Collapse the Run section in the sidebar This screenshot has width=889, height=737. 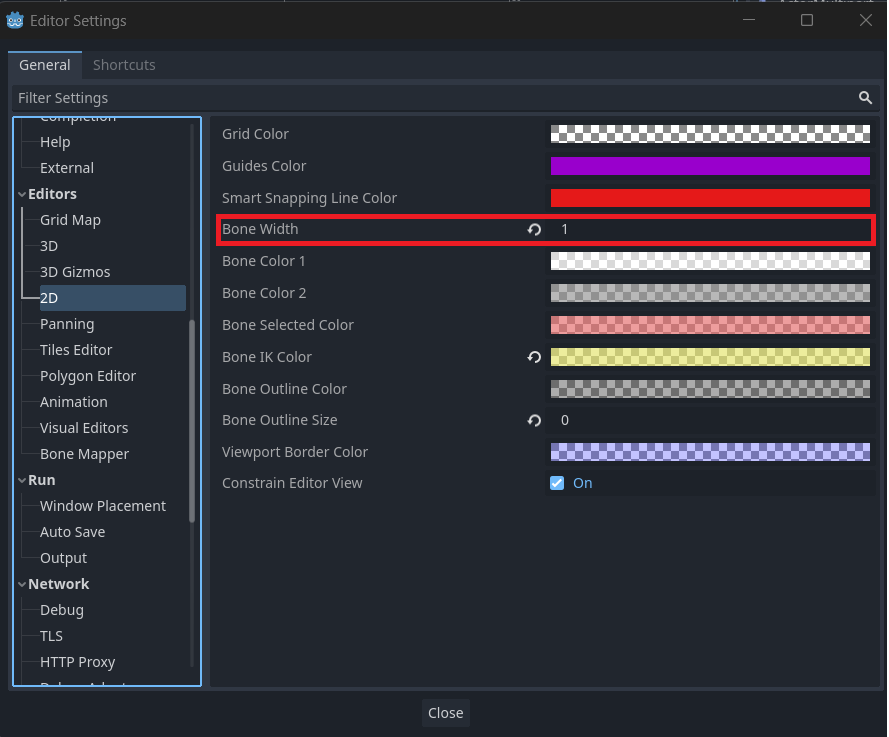point(22,480)
